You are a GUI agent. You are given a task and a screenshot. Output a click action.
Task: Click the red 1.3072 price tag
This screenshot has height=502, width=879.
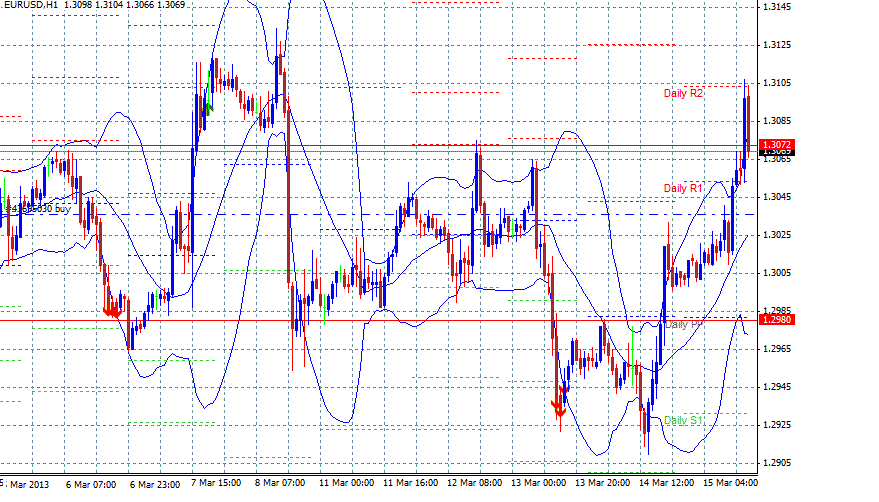tap(776, 145)
